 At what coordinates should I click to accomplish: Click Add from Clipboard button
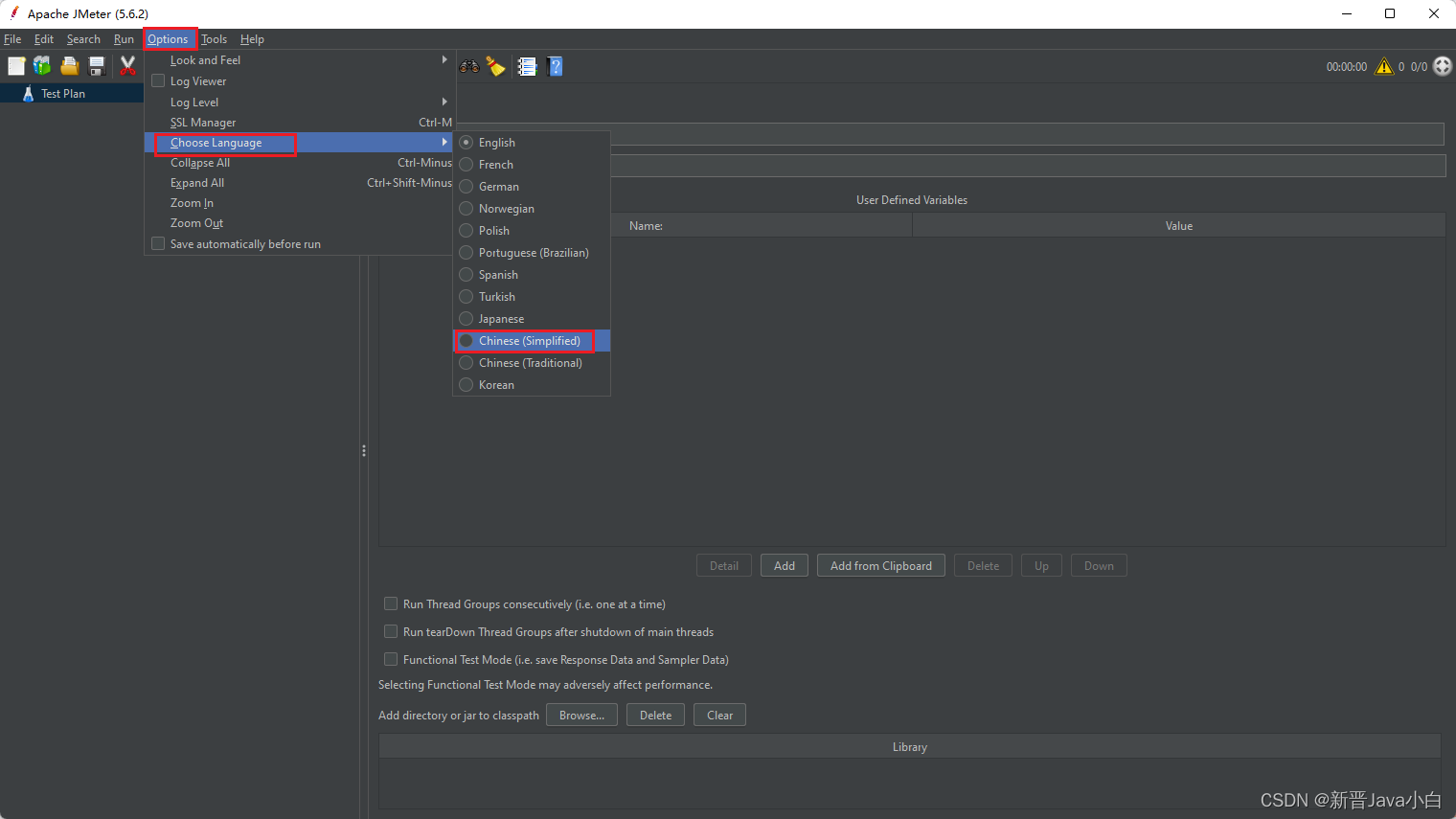point(881,565)
